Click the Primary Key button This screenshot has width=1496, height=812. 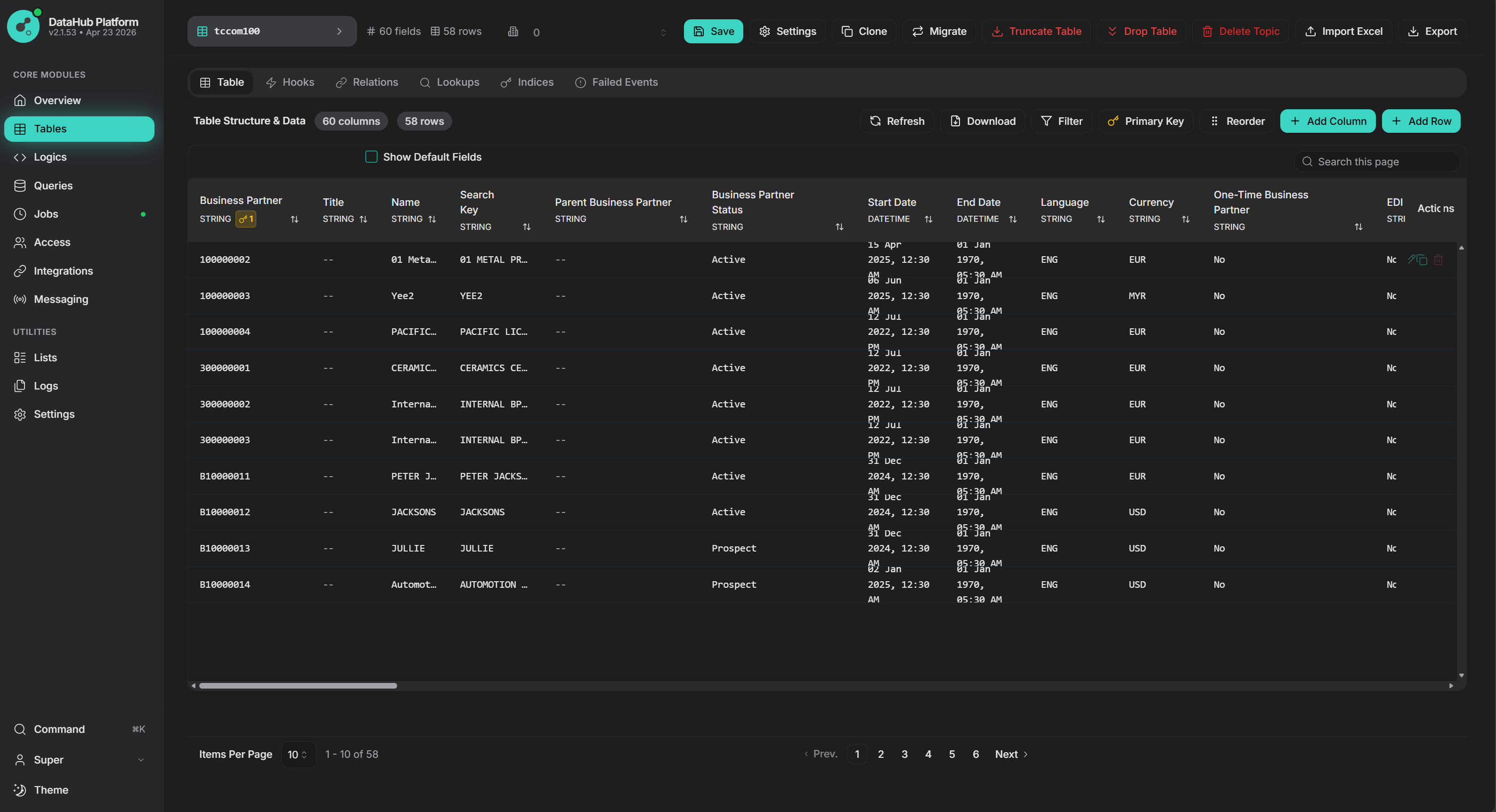tap(1145, 121)
